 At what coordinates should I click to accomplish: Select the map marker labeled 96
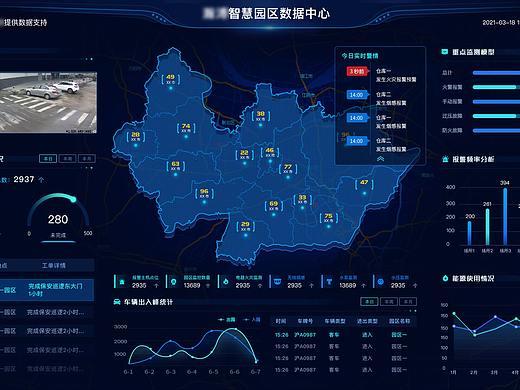[x=204, y=194]
